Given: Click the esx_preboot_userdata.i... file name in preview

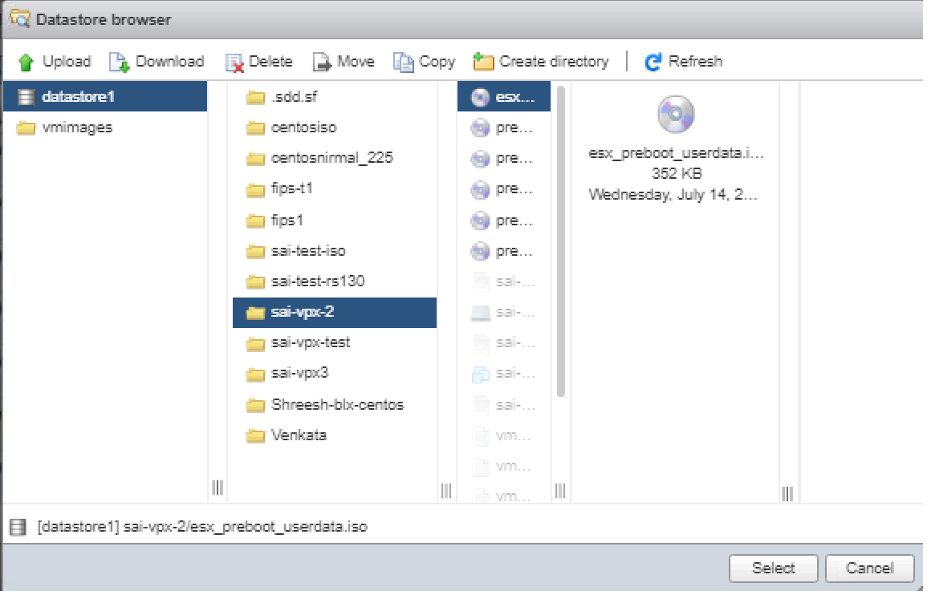Looking at the screenshot, I should 676,153.
